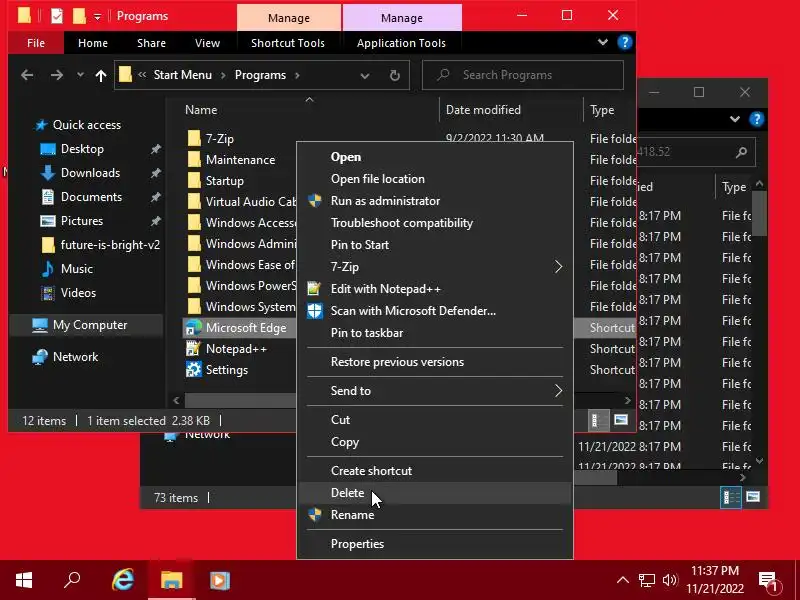Open Downloads in the navigation pane
This screenshot has height=600, width=800.
point(90,173)
